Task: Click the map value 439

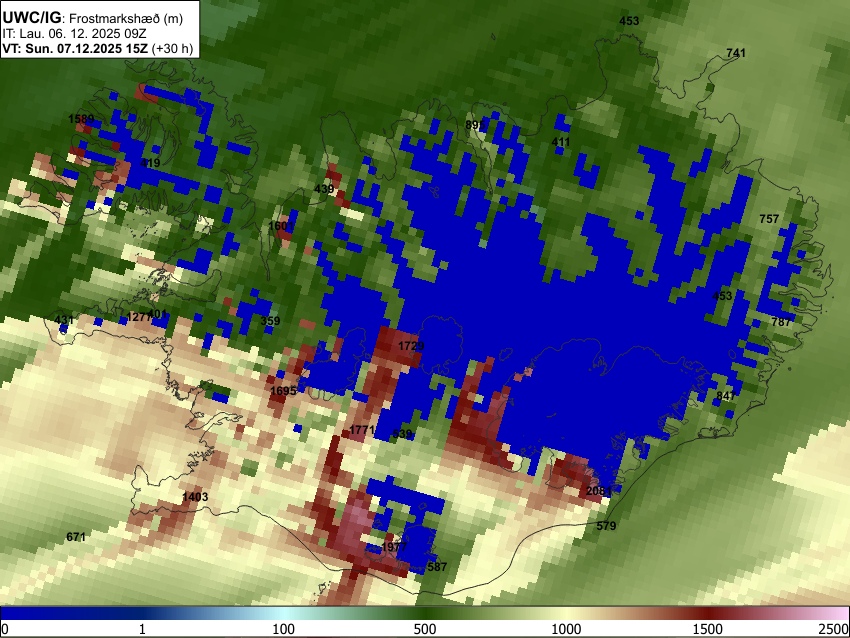Action: pyautogui.click(x=324, y=189)
